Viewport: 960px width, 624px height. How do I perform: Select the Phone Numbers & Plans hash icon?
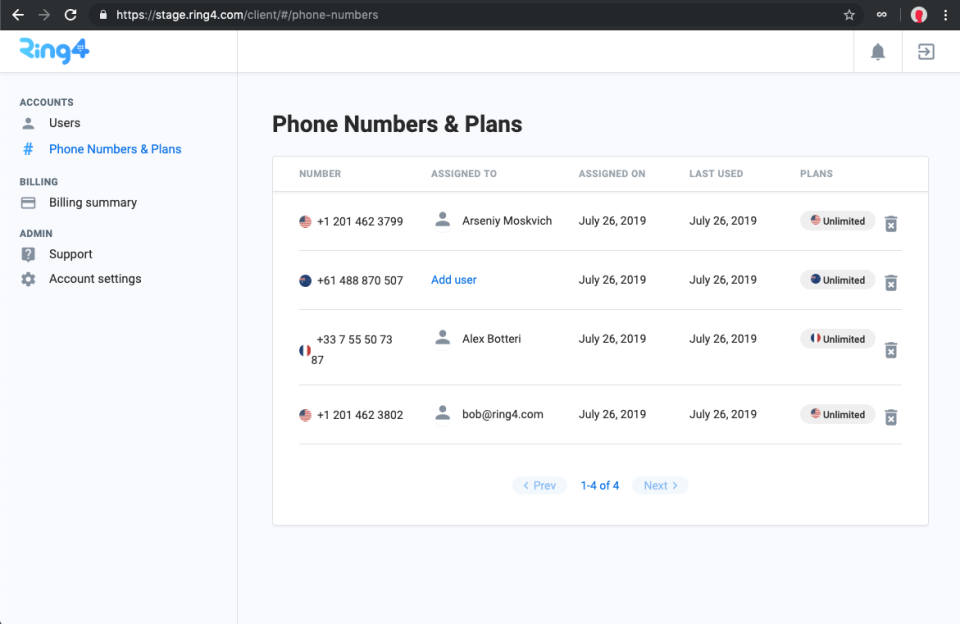(27, 148)
